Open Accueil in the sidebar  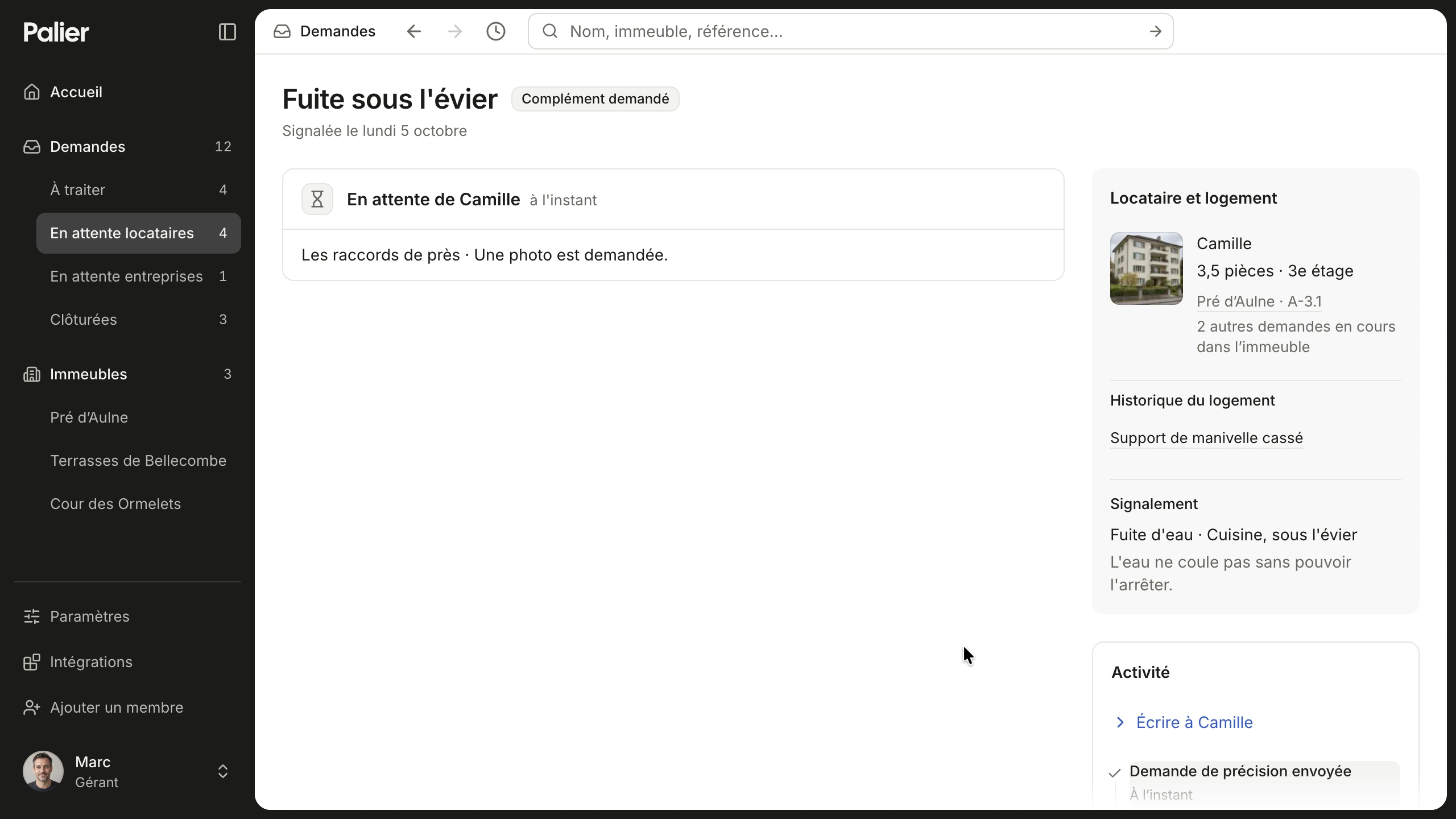coord(127,92)
